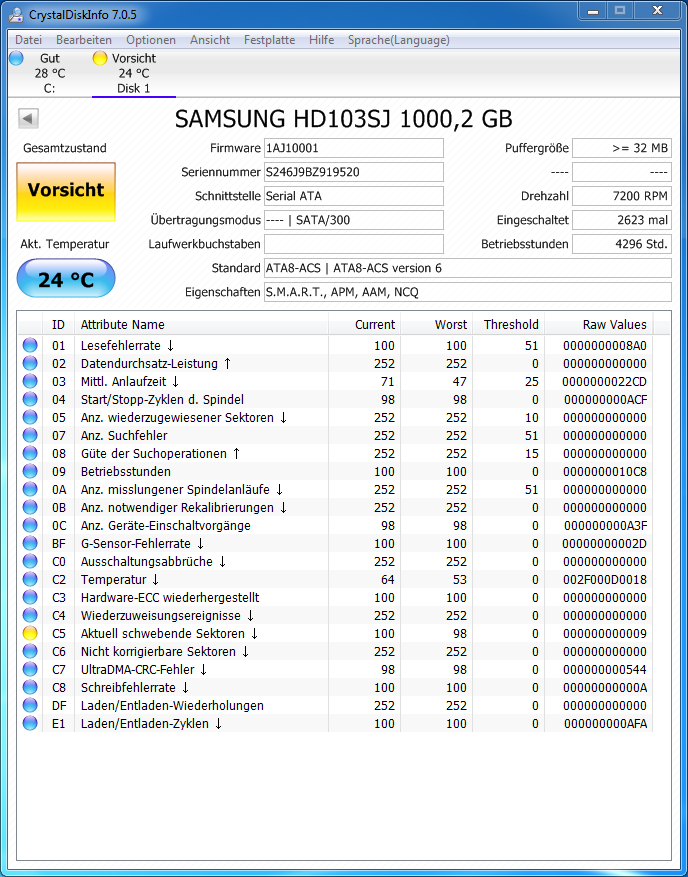Select the Vorsicht 24 °C Disk 1 tab
The image size is (688, 877).
134,73
